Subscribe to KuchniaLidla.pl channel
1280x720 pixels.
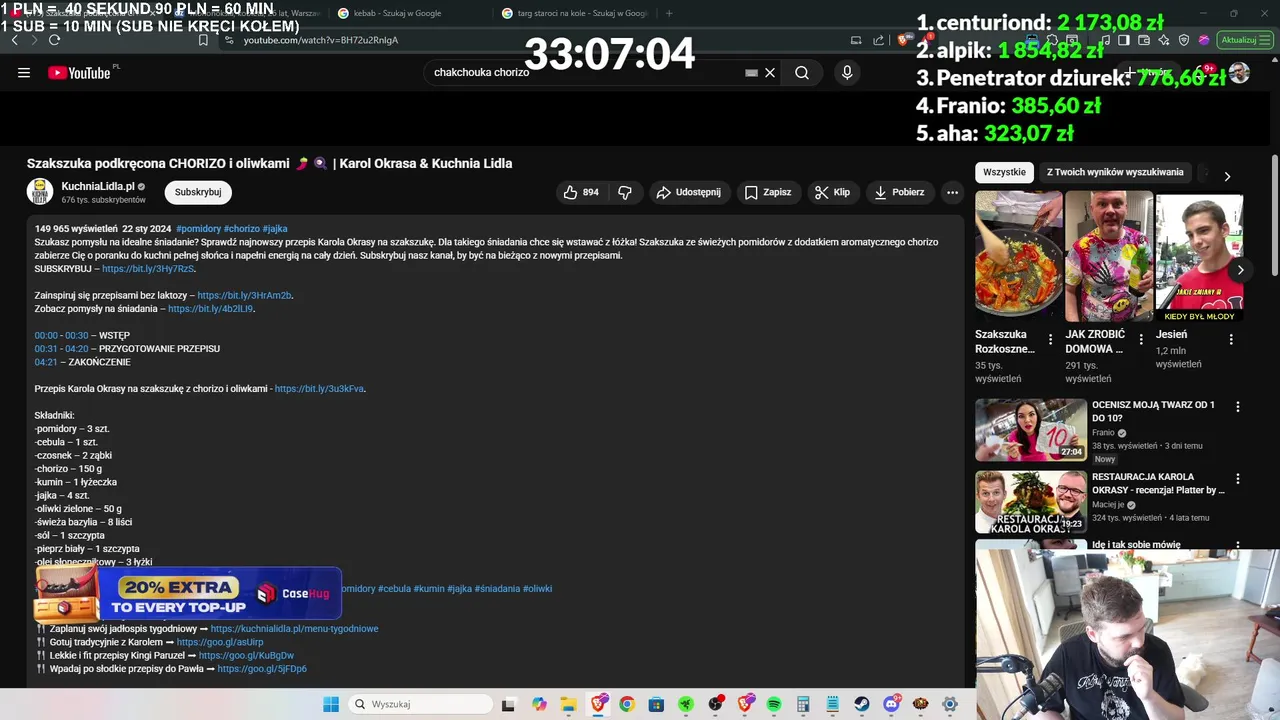point(198,192)
